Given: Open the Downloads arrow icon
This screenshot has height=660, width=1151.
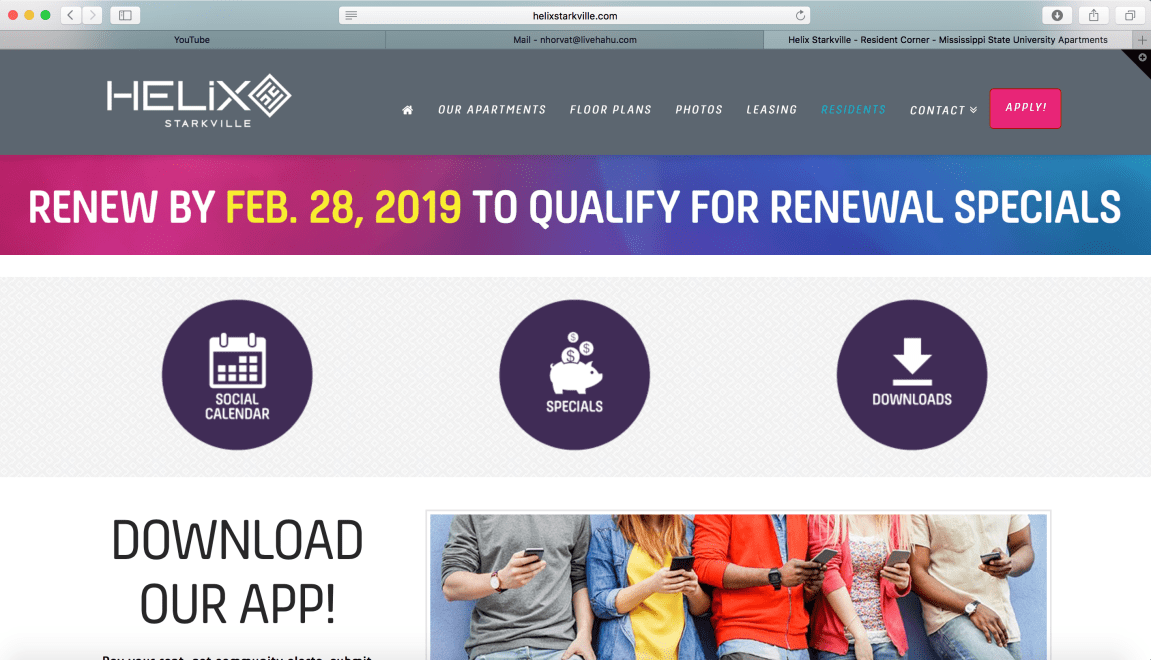Looking at the screenshot, I should (911, 375).
